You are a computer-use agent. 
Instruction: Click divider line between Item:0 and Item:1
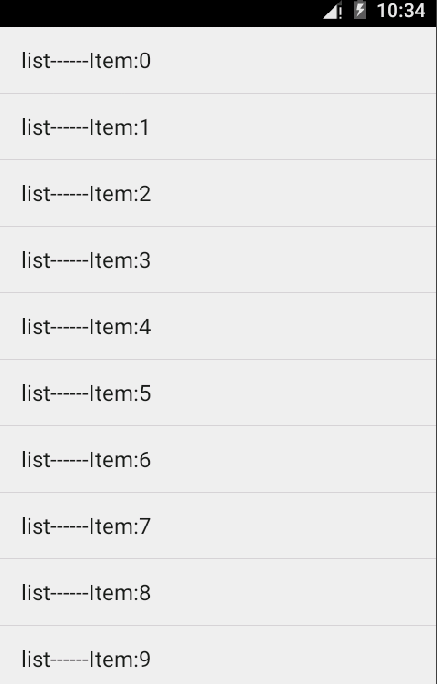pyautogui.click(x=218, y=93)
